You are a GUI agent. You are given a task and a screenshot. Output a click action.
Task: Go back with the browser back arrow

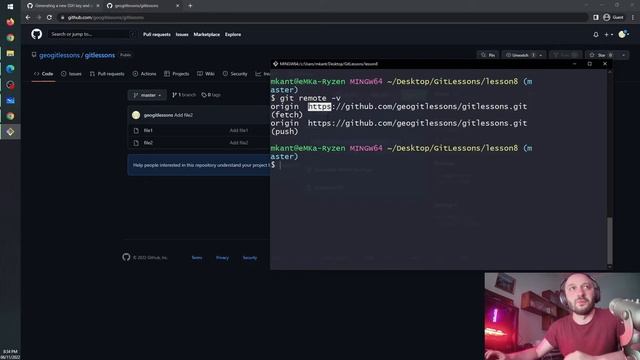pos(28,18)
